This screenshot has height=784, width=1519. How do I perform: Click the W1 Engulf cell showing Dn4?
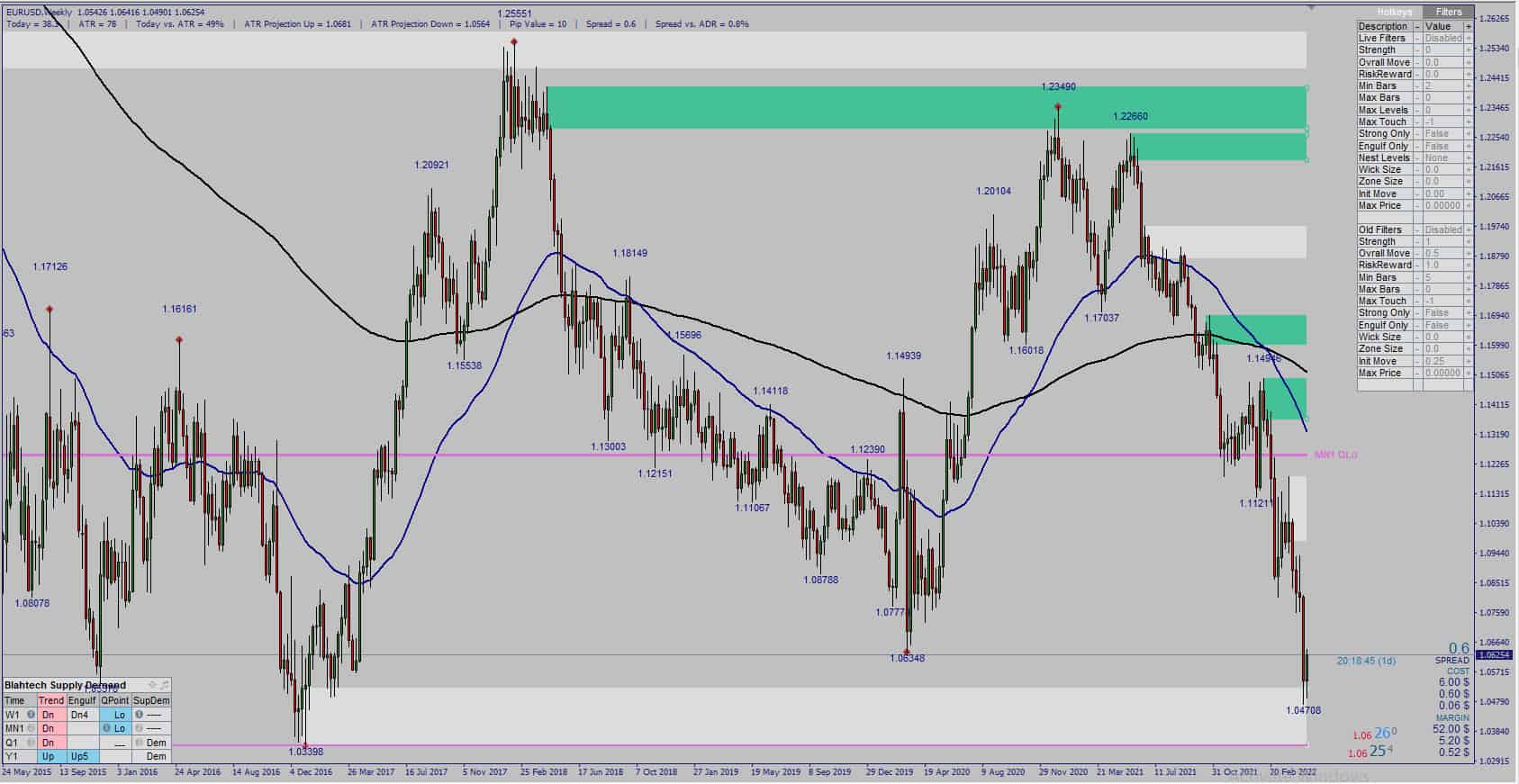pos(82,715)
